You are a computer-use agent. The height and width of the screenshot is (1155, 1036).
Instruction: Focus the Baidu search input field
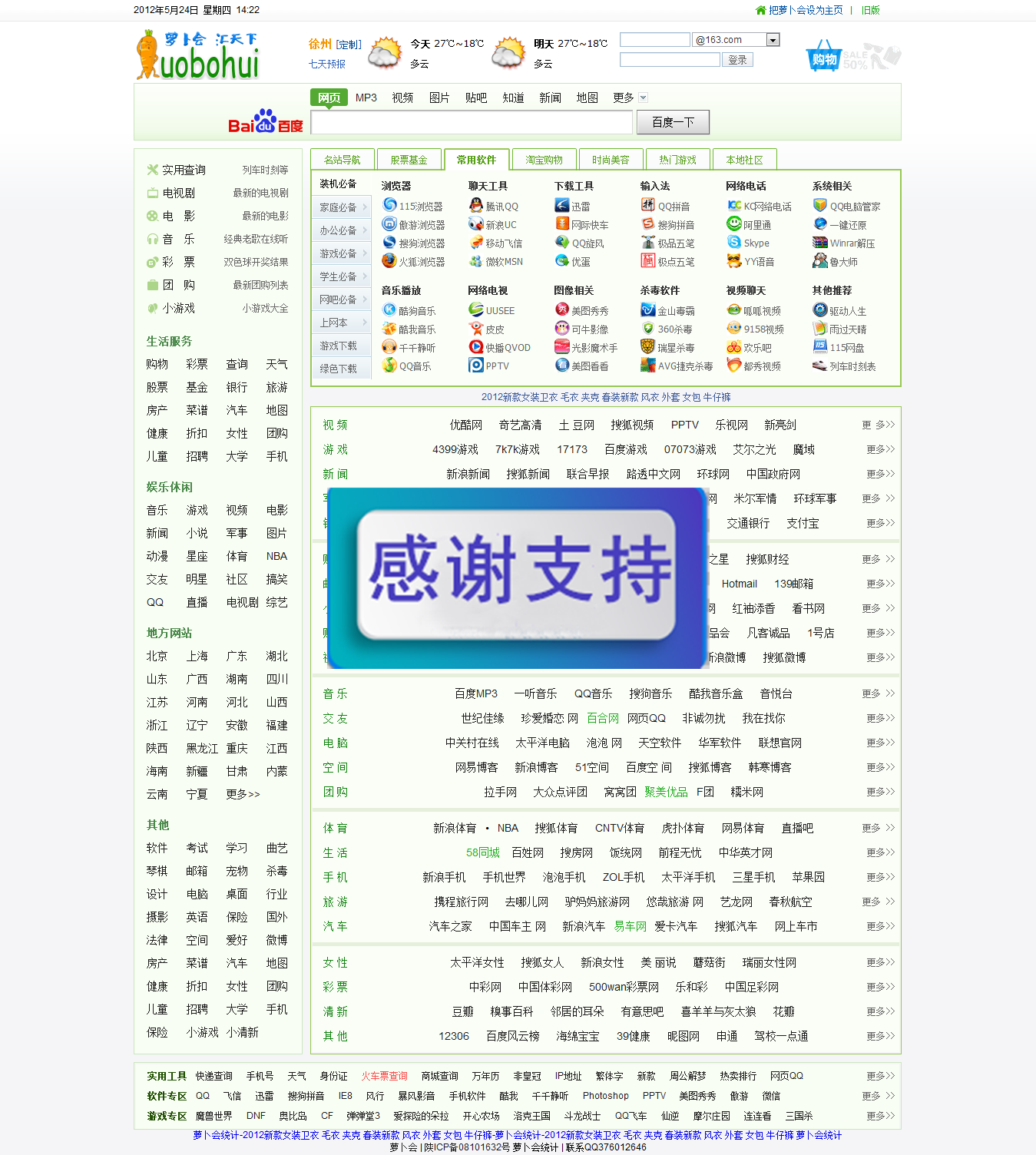tap(472, 122)
